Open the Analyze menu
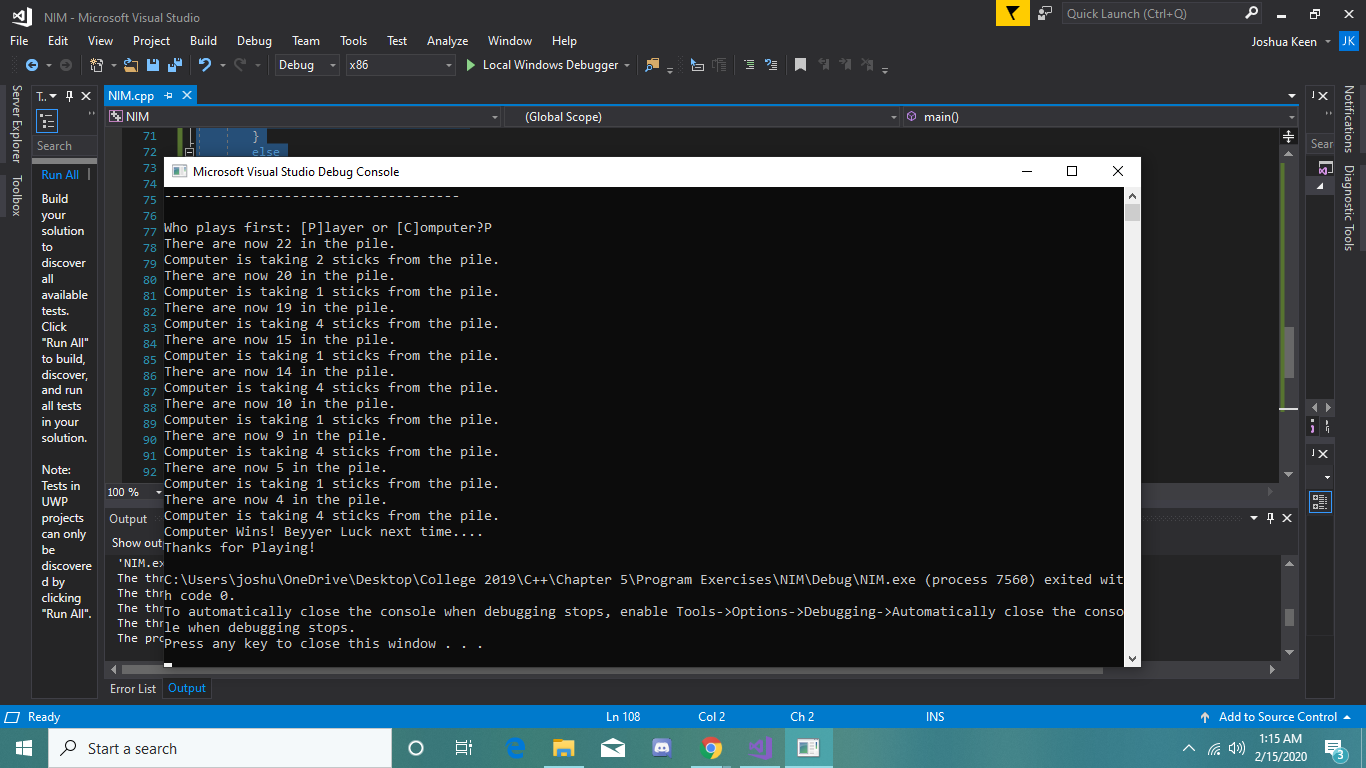Viewport: 1366px width, 768px height. click(447, 41)
